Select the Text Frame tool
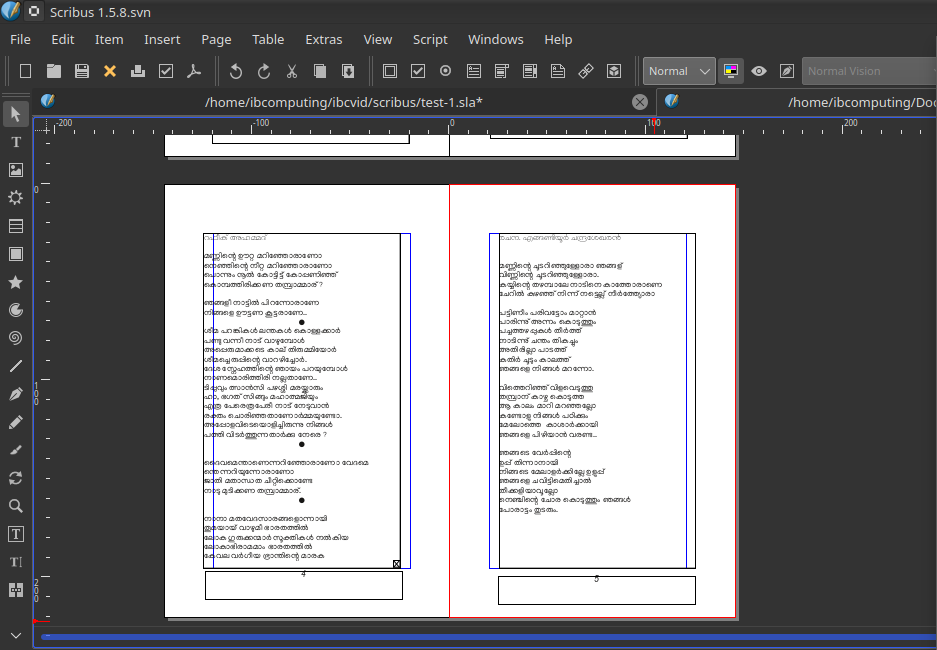Screen dimensions: 937x650 (x=16, y=142)
